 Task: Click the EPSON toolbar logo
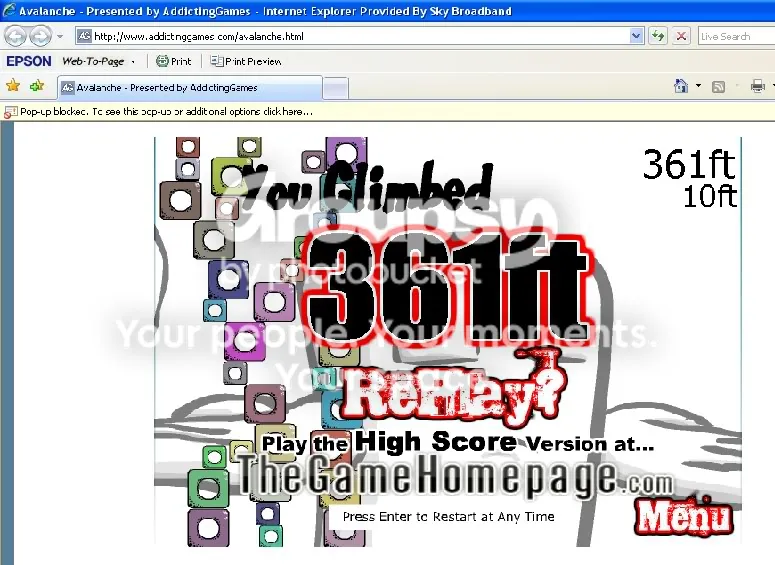click(29, 61)
